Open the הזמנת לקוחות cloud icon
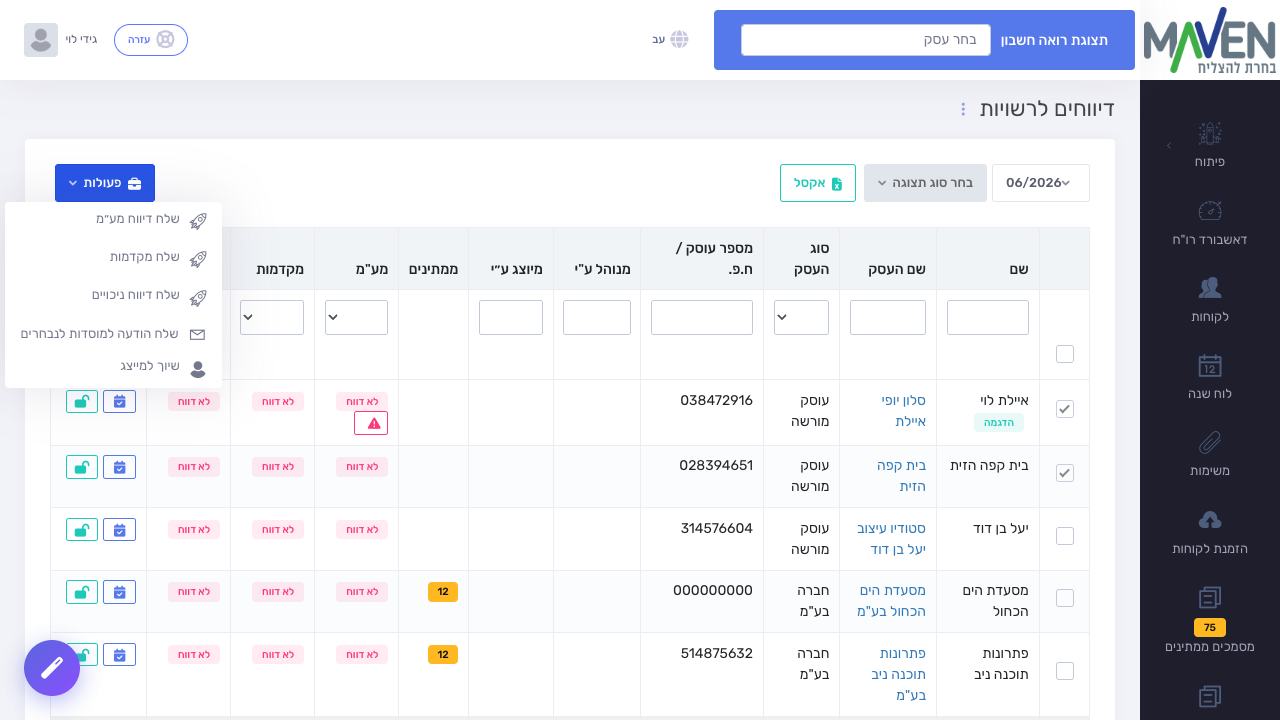Viewport: 1280px width, 720px height. click(1210, 520)
